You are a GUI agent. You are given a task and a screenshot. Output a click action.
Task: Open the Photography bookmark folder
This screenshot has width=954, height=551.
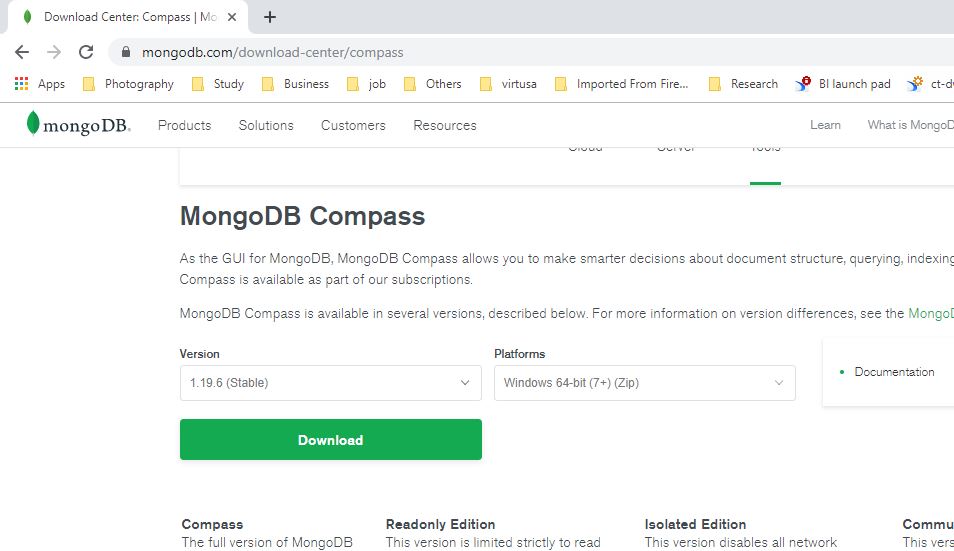[128, 84]
